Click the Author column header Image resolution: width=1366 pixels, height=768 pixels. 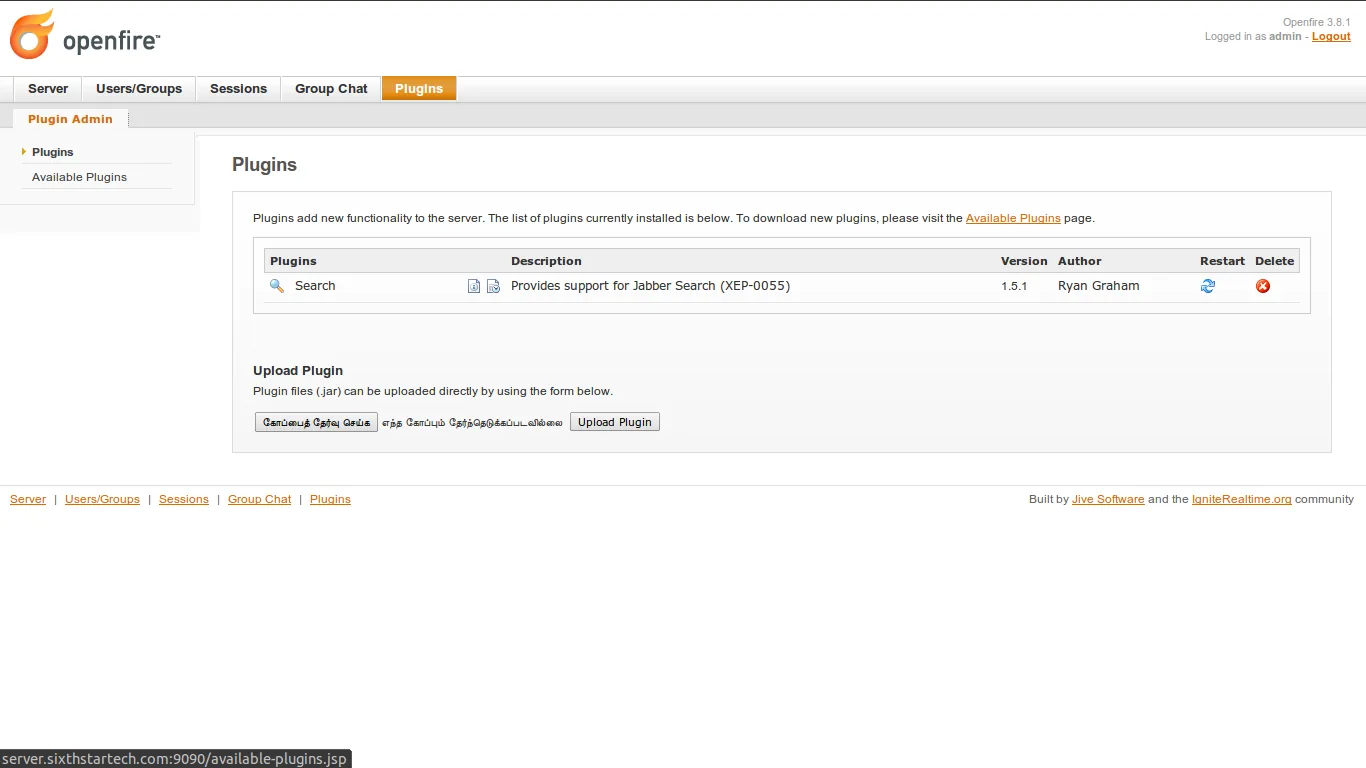1080,261
